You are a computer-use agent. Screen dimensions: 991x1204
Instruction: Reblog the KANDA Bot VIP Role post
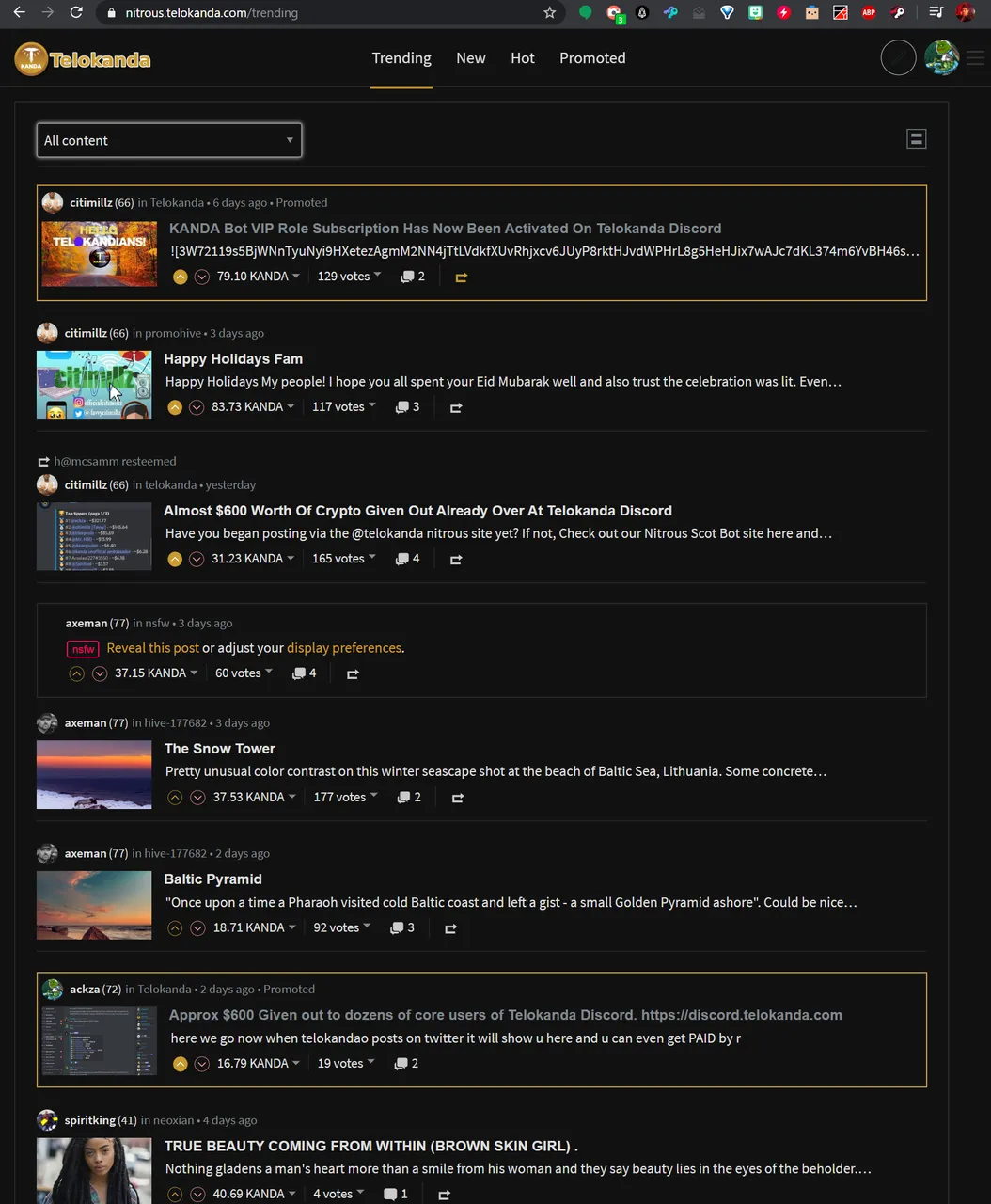click(x=462, y=277)
